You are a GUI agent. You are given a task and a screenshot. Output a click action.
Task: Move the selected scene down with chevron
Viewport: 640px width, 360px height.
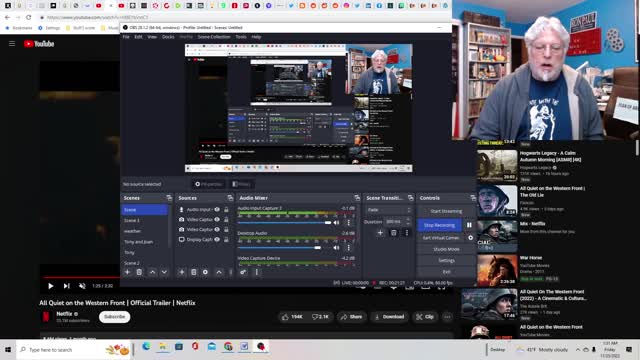pyautogui.click(x=164, y=272)
